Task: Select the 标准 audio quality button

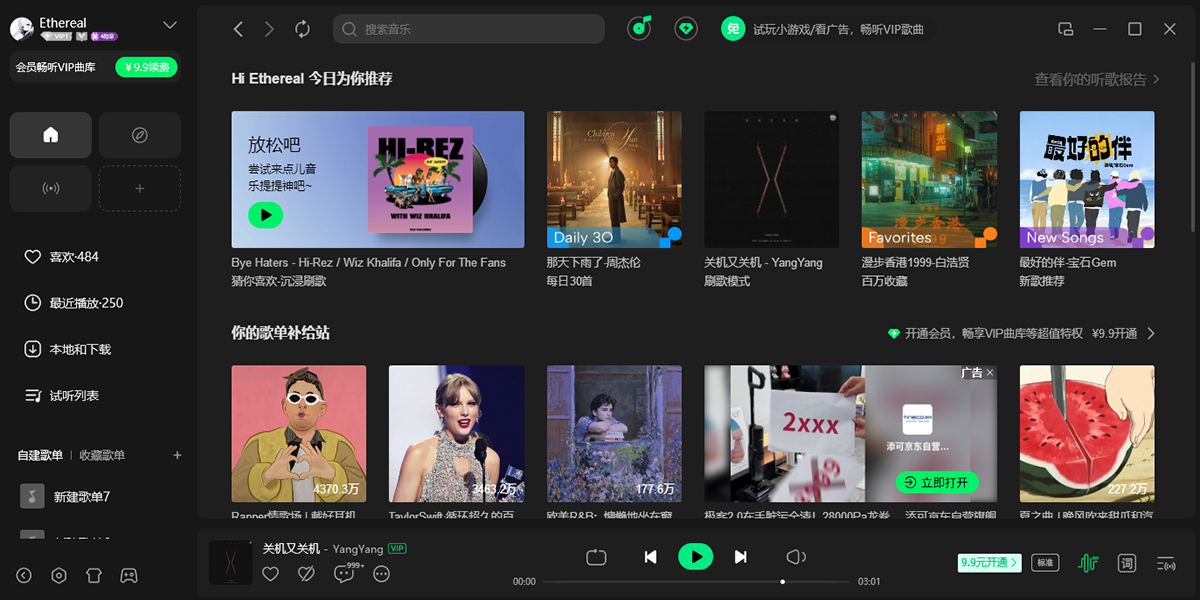Action: click(x=1045, y=563)
